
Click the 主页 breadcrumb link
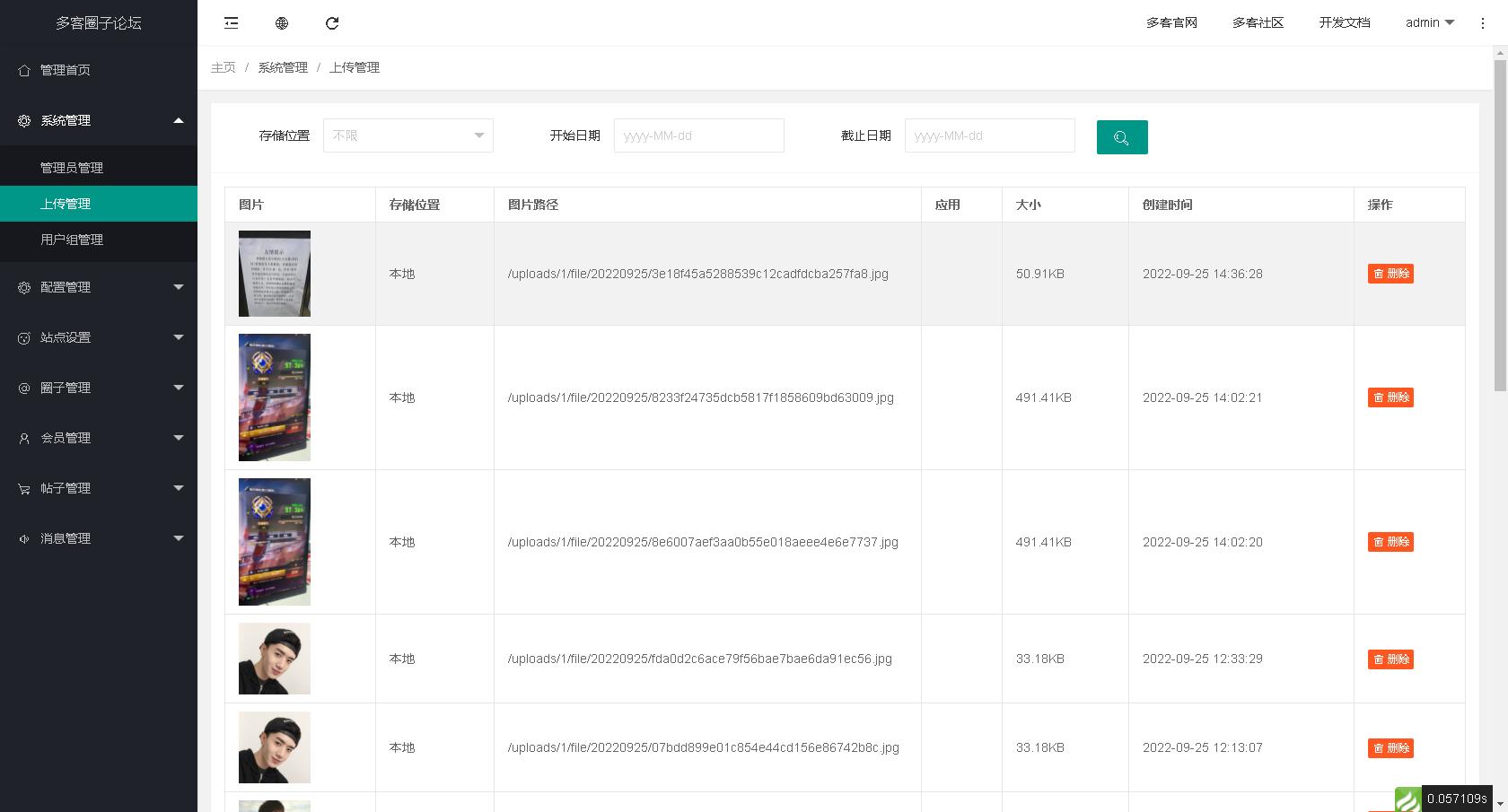(x=223, y=67)
